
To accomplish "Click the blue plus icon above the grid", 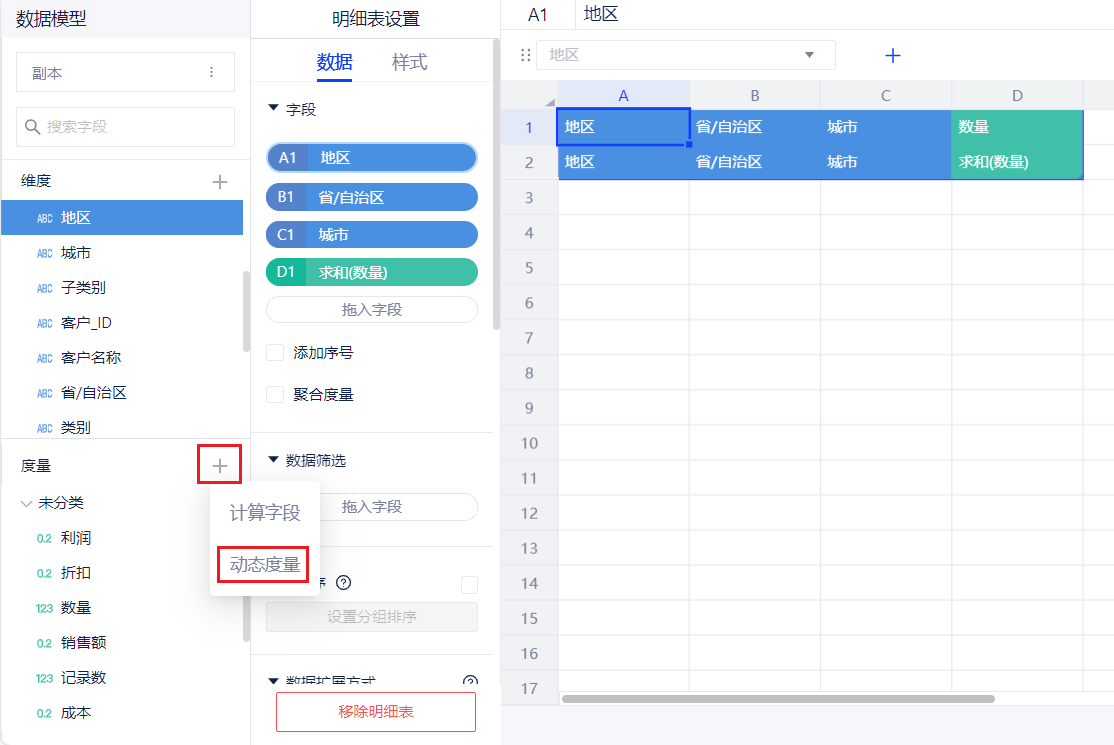I will click(x=893, y=56).
